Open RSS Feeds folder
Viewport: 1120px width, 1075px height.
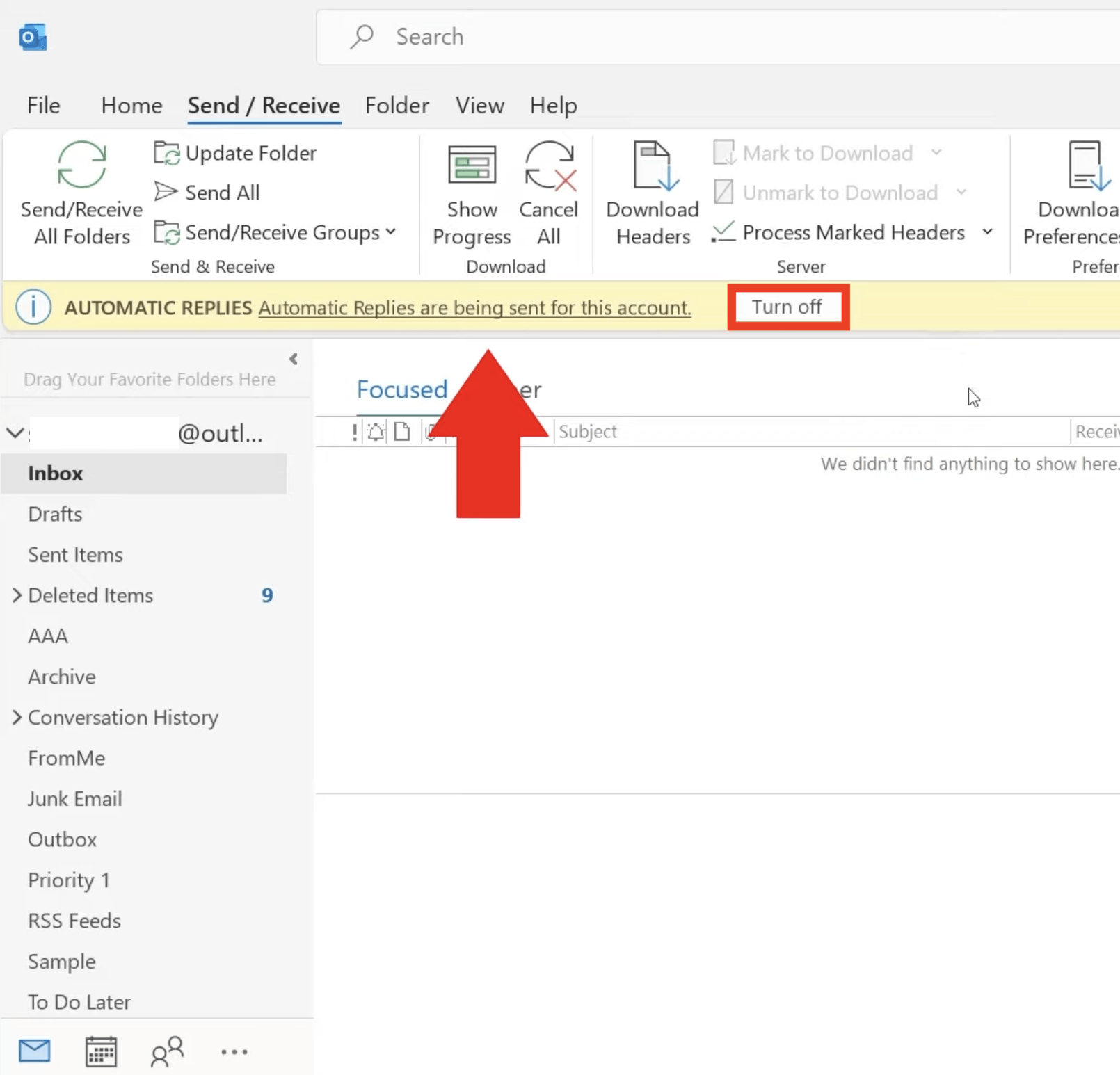click(74, 921)
